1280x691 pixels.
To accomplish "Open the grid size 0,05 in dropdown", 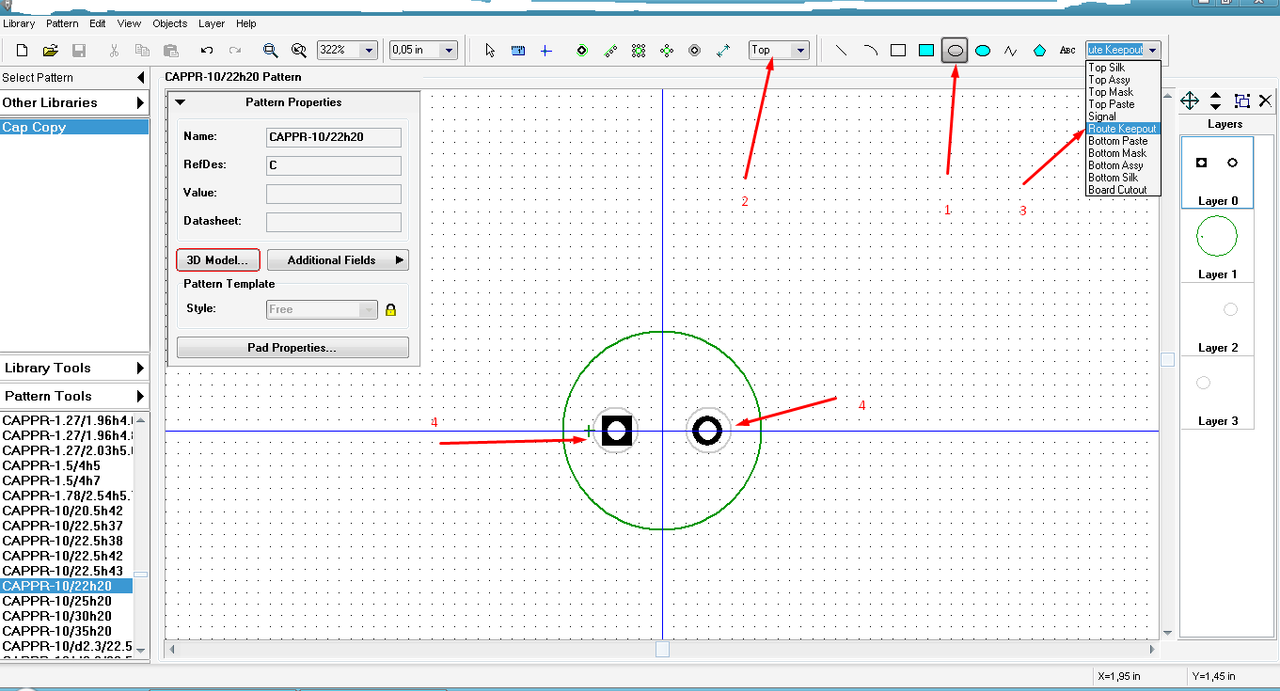I will [x=448, y=50].
